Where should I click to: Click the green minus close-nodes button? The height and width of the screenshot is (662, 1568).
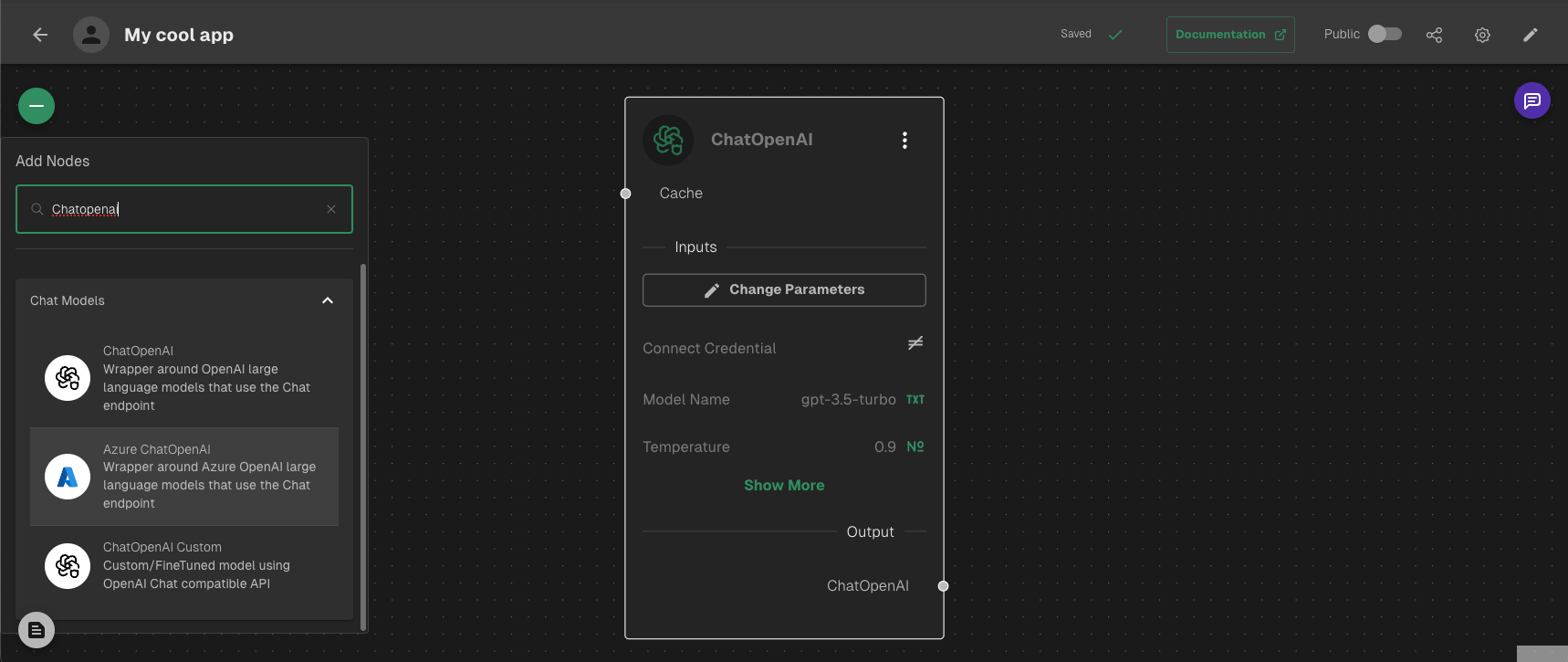coord(37,106)
